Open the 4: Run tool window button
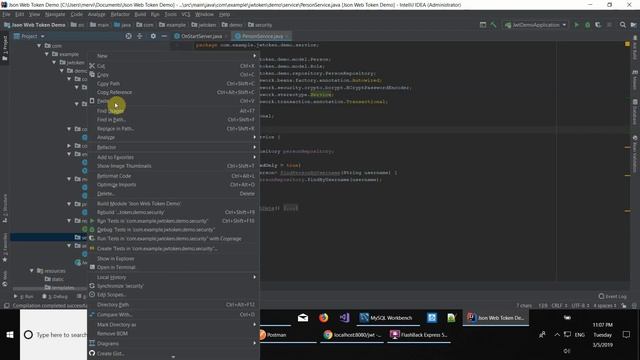Screen dimensions: 640x360 [24, 296]
